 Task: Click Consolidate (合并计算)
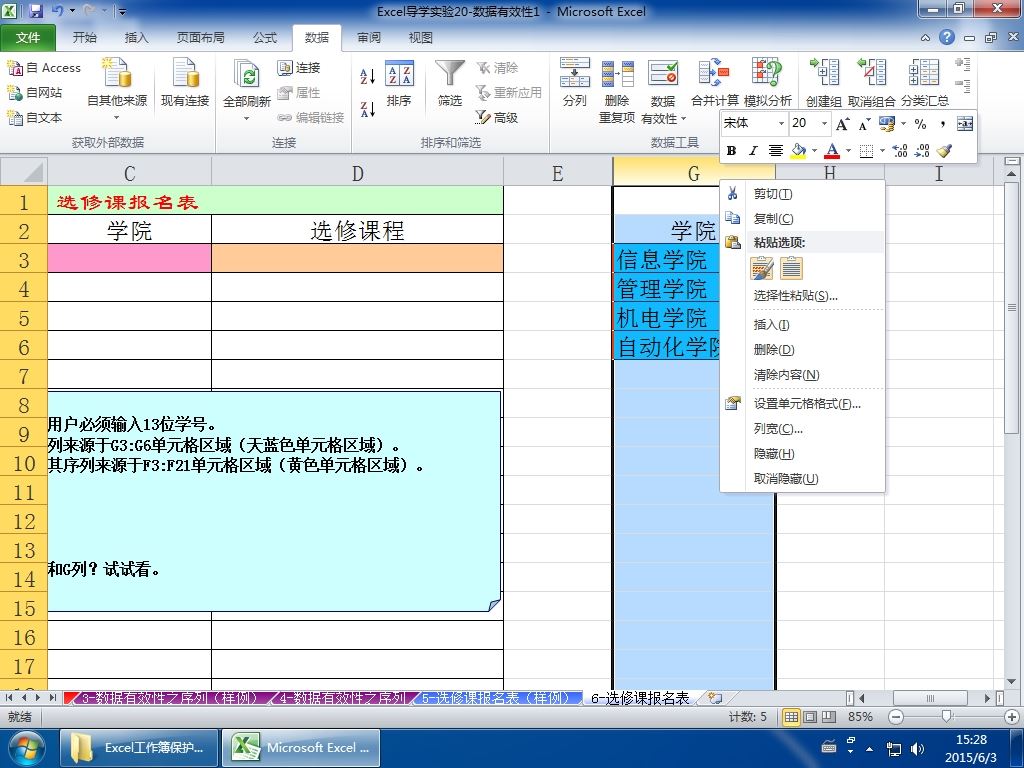(x=714, y=82)
